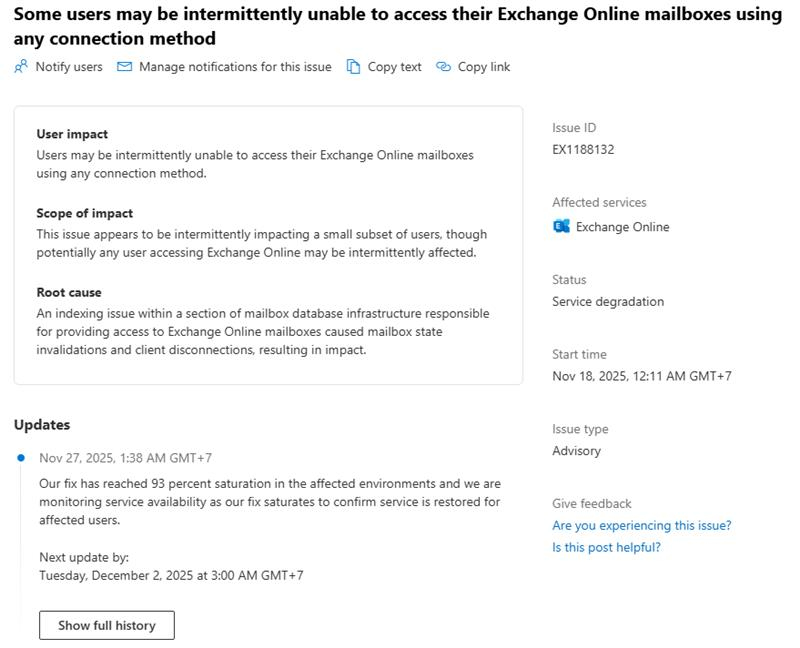Screen dimensions: 800x648
Task: Click the Nov 27, 2025 update timestamp
Action: (125, 458)
